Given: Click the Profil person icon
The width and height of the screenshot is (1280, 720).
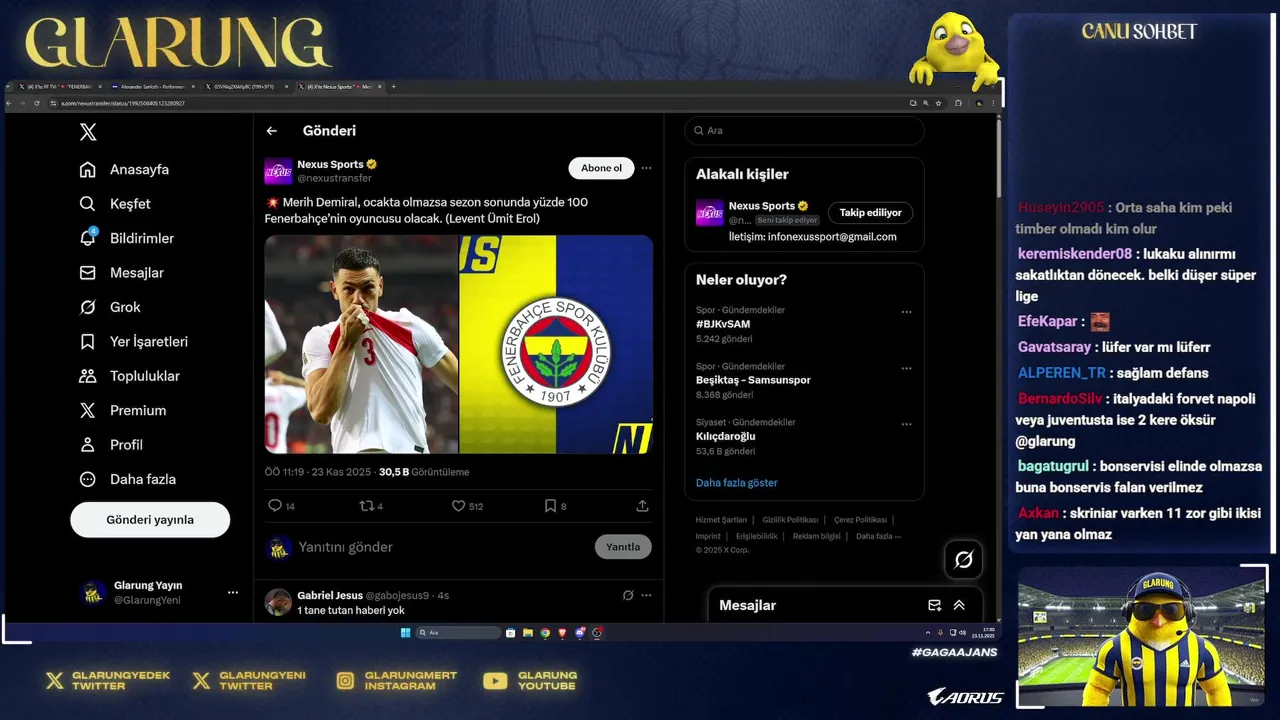Looking at the screenshot, I should (x=88, y=445).
